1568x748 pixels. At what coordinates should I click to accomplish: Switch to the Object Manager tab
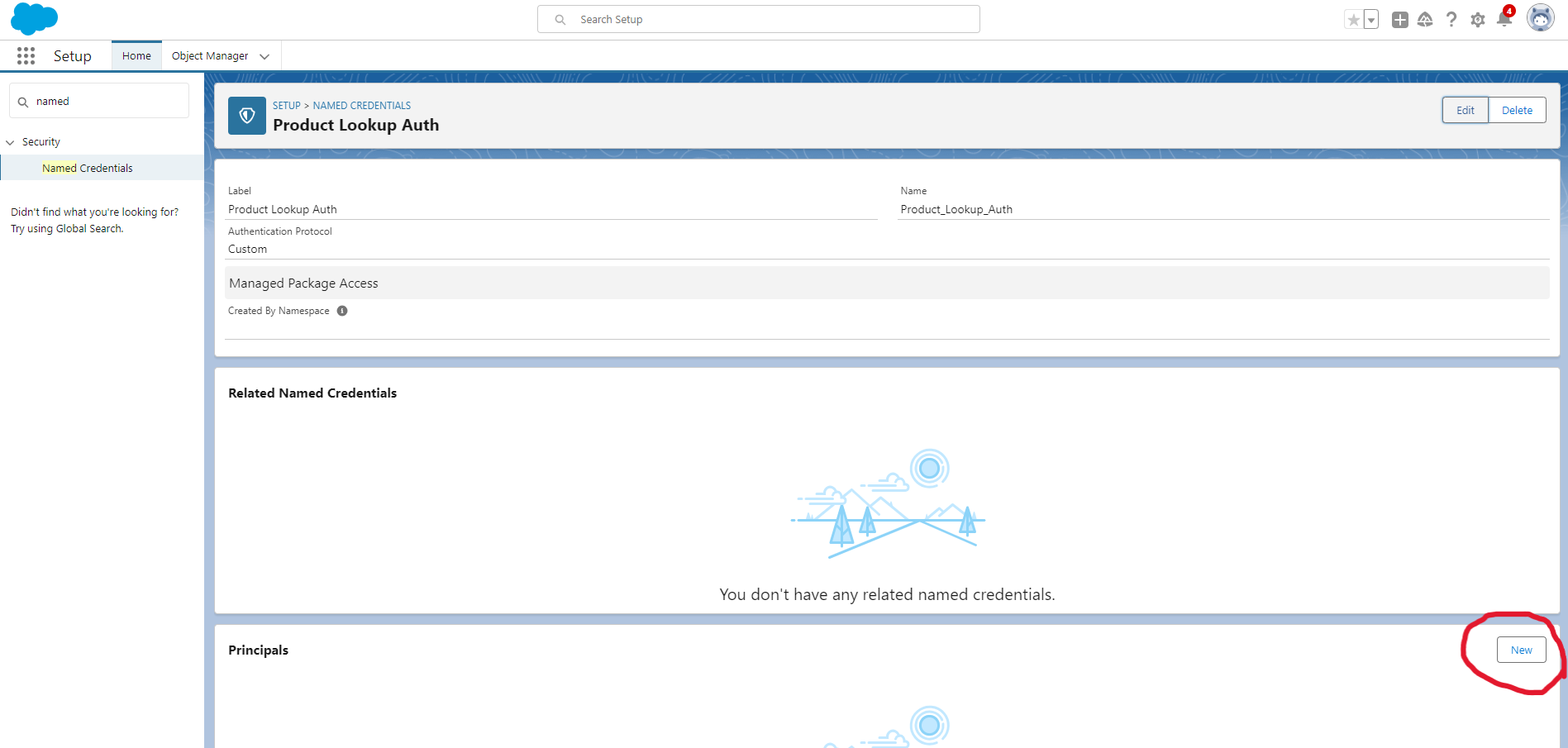[209, 55]
